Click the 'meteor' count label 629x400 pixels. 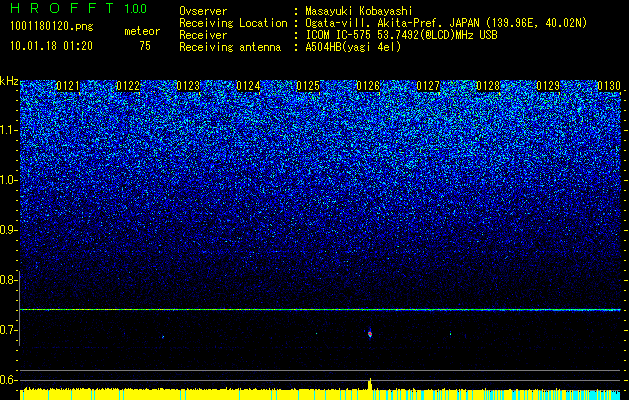click(142, 31)
